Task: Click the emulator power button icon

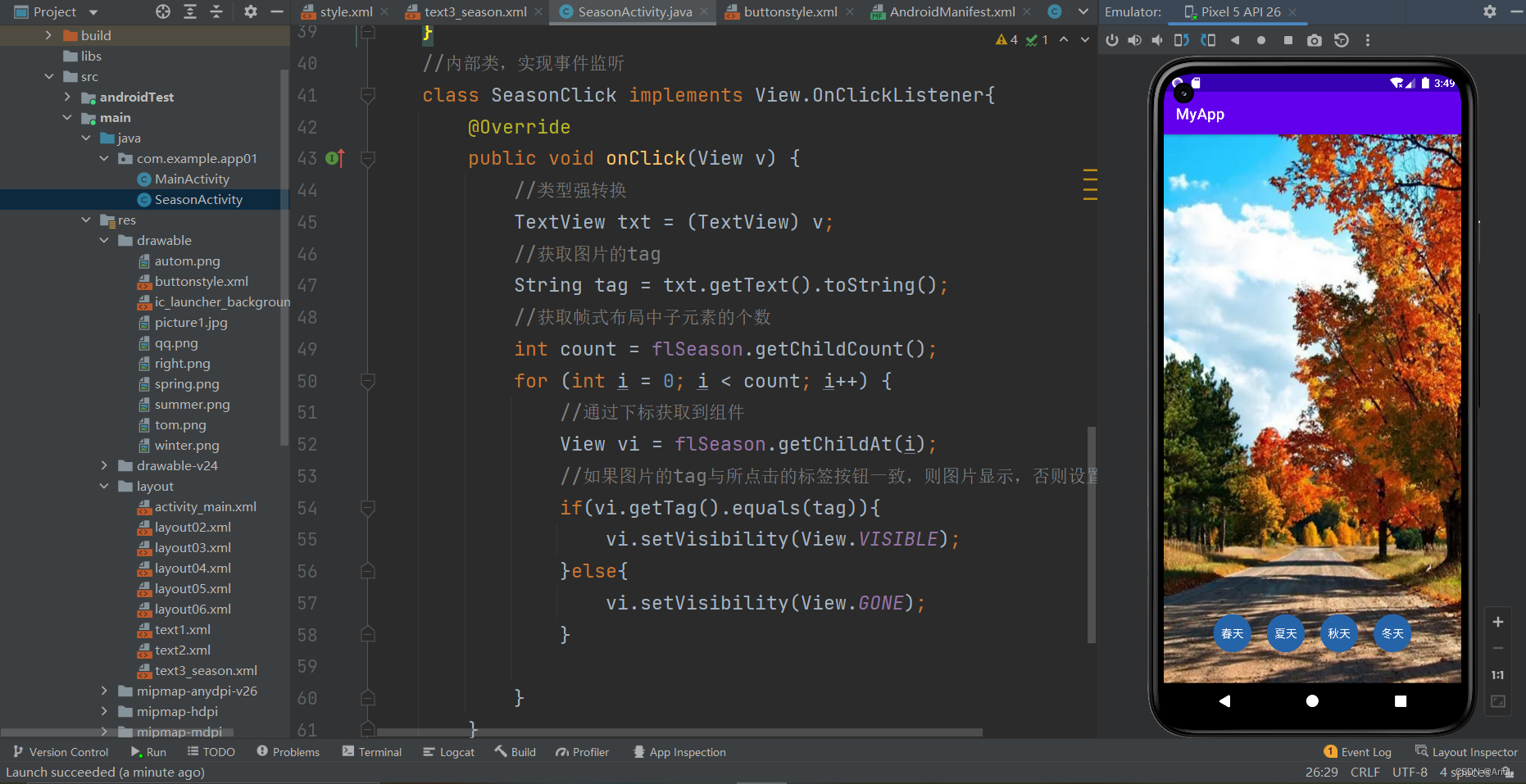Action: click(x=1112, y=40)
